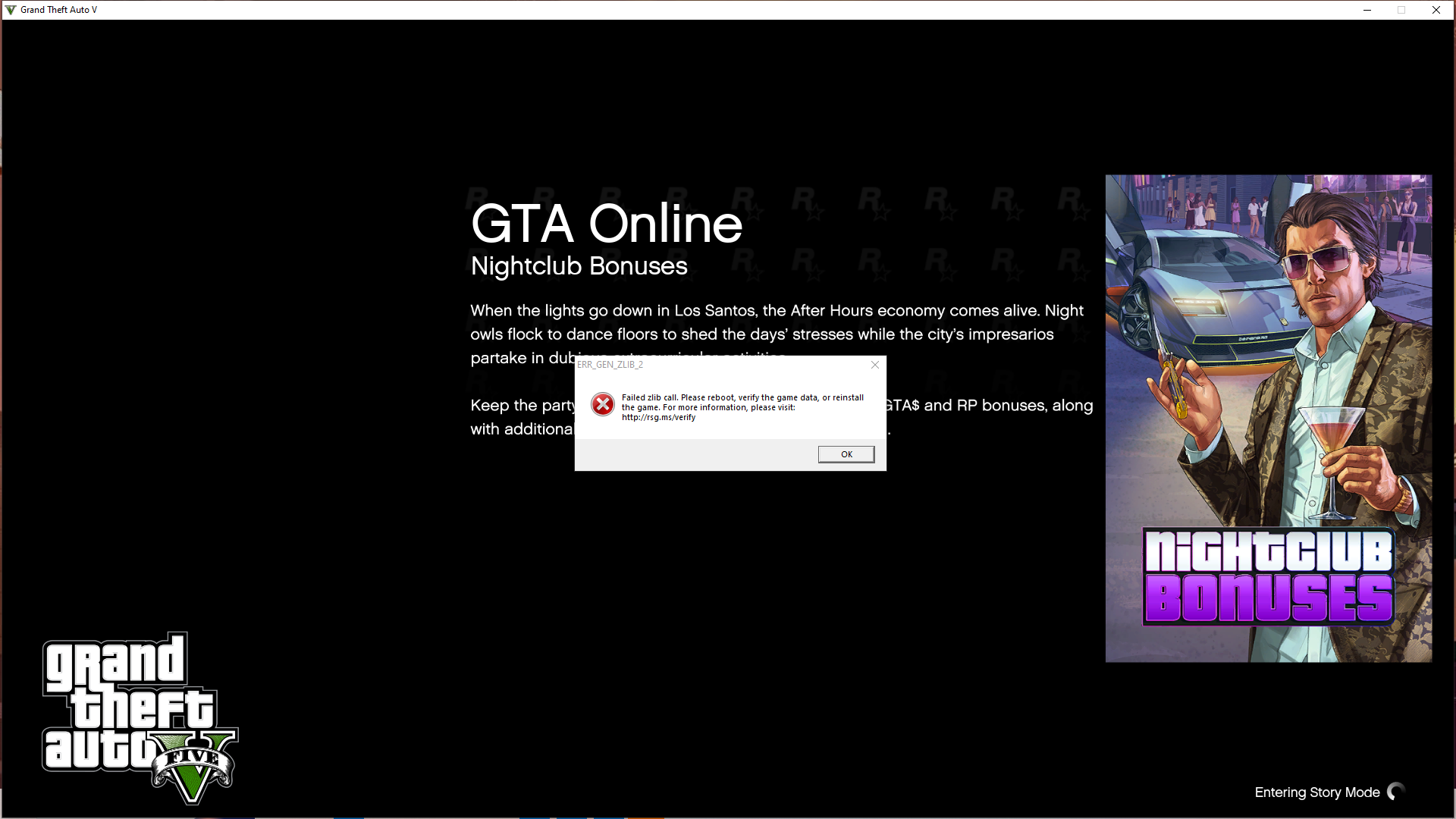Image resolution: width=1456 pixels, height=819 pixels.
Task: Click the ERR_GEN_ZLIB_2 dialog title bar
Action: (x=720, y=365)
